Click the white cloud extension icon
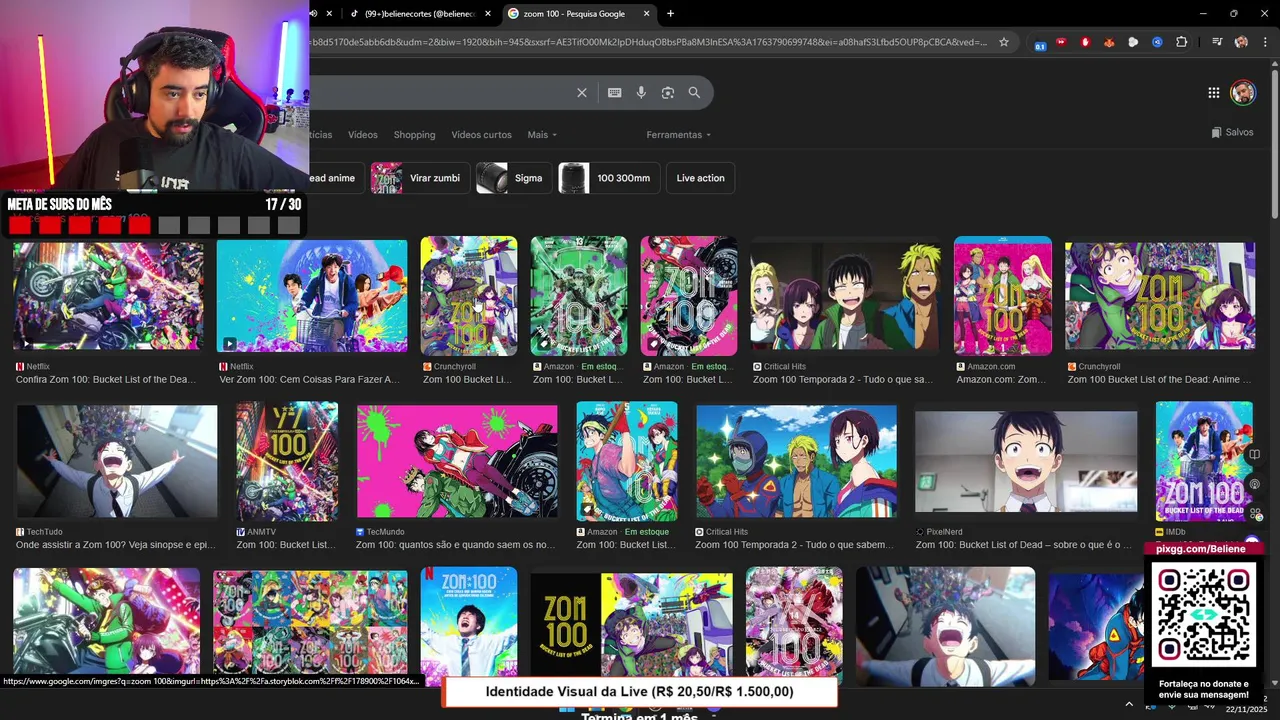The height and width of the screenshot is (720, 1280). point(1133,42)
